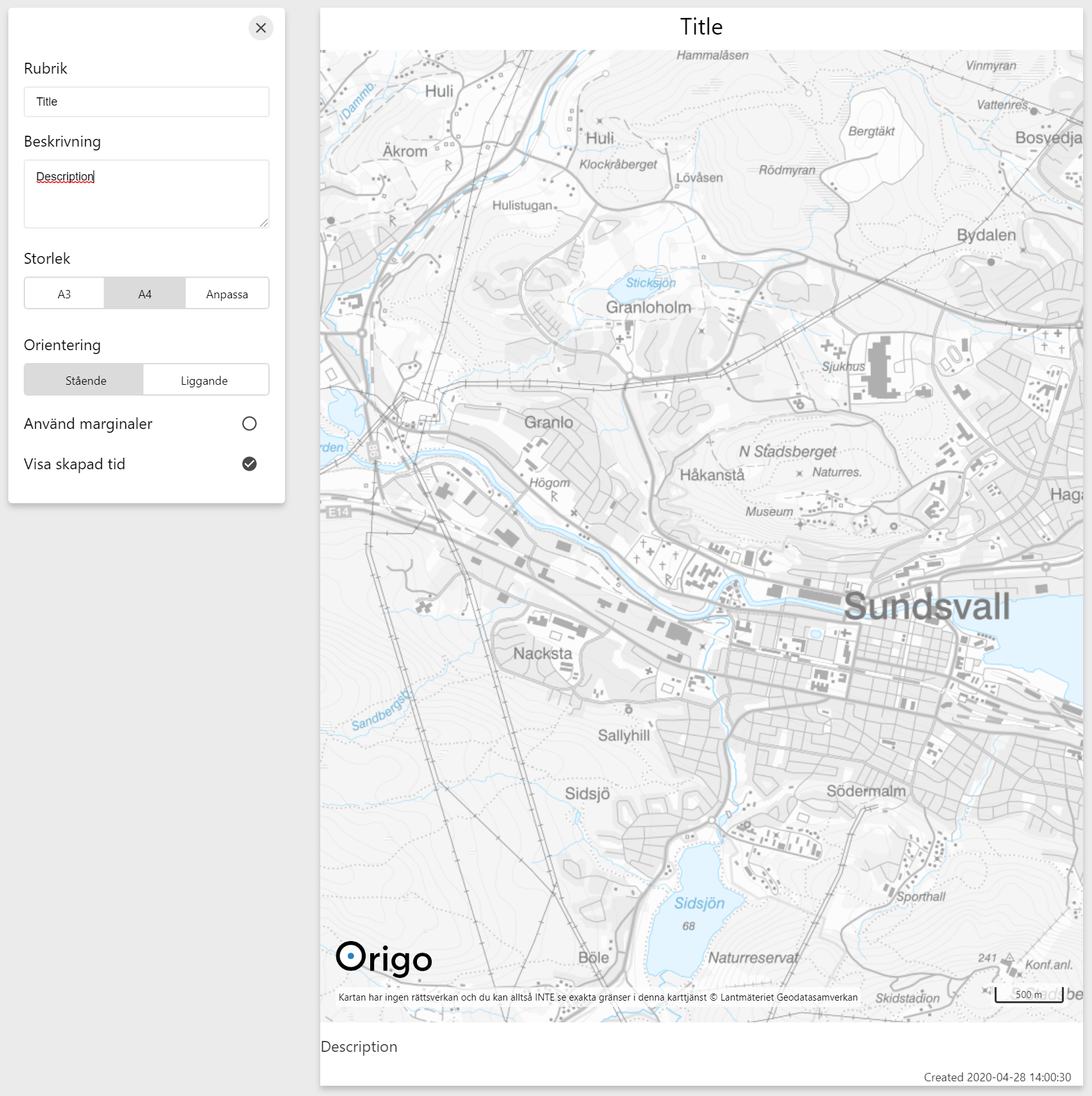
Task: Click the 500 m scale bar on the map
Action: click(x=1028, y=994)
